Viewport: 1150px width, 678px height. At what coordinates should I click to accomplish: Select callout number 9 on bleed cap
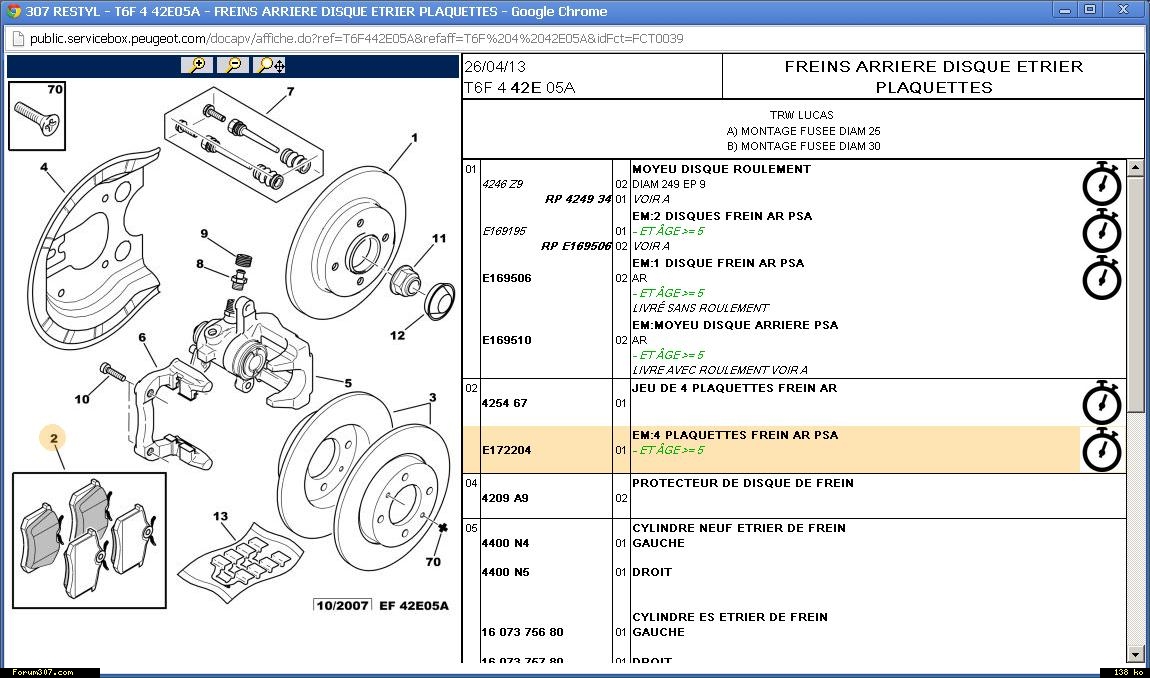[205, 233]
